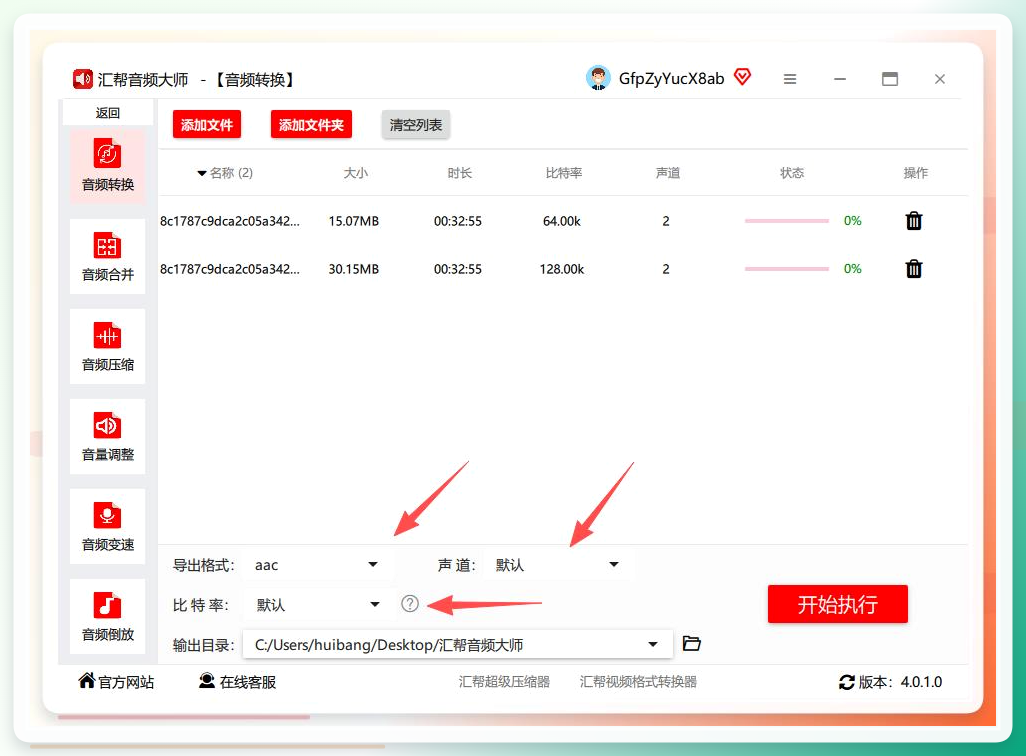The width and height of the screenshot is (1026, 756).
Task: Open 在线客服 online support
Action: [x=238, y=681]
